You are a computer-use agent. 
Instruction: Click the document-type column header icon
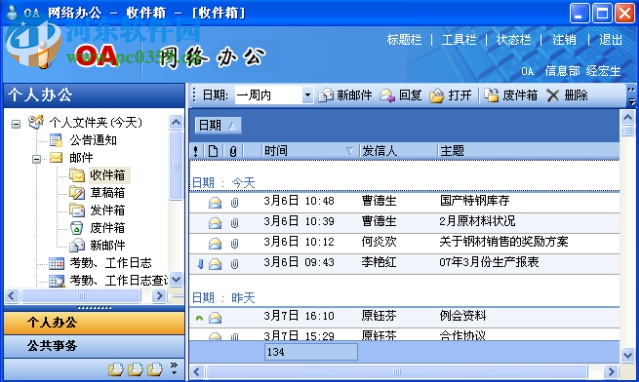point(213,151)
